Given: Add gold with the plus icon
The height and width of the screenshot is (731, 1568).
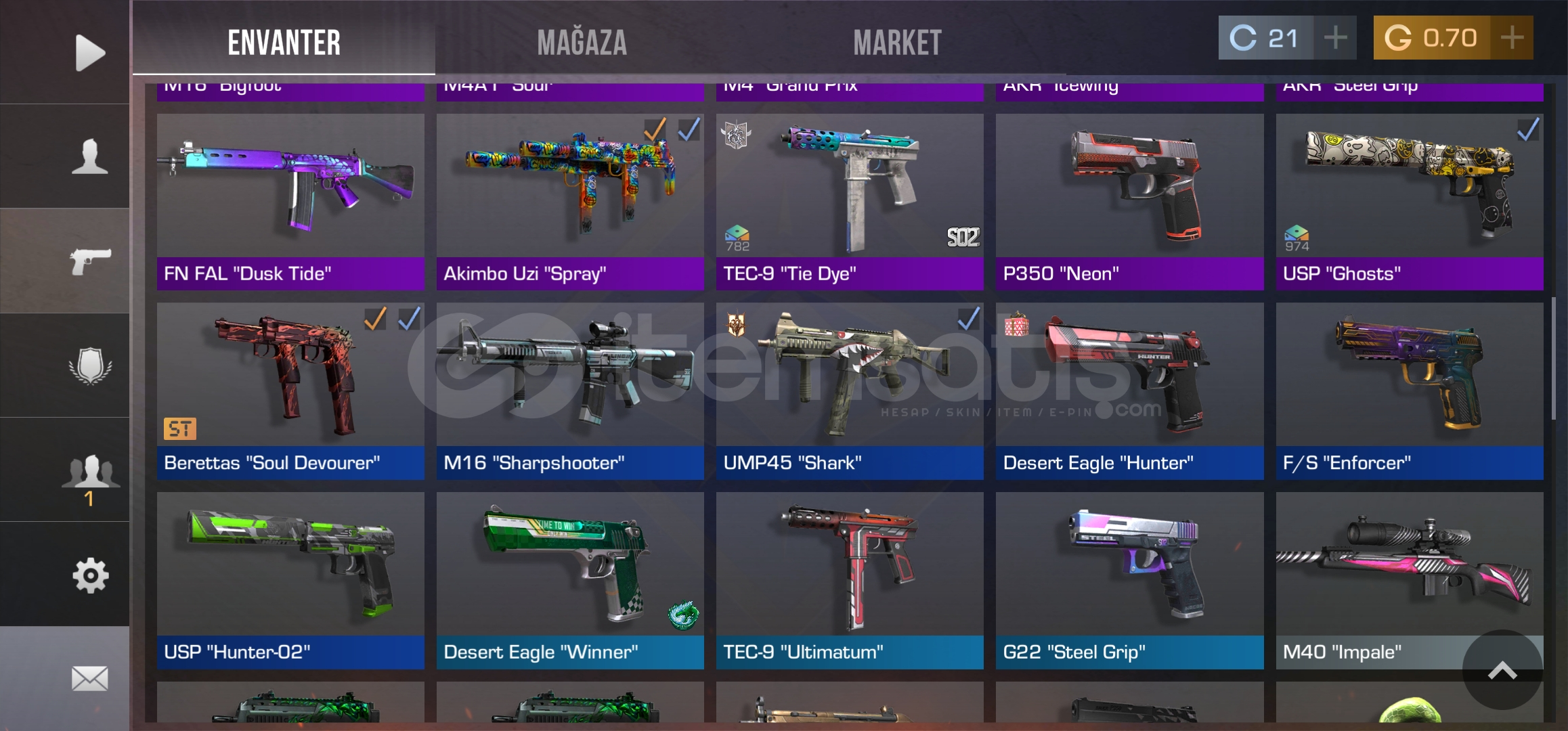Looking at the screenshot, I should click(x=1512, y=38).
